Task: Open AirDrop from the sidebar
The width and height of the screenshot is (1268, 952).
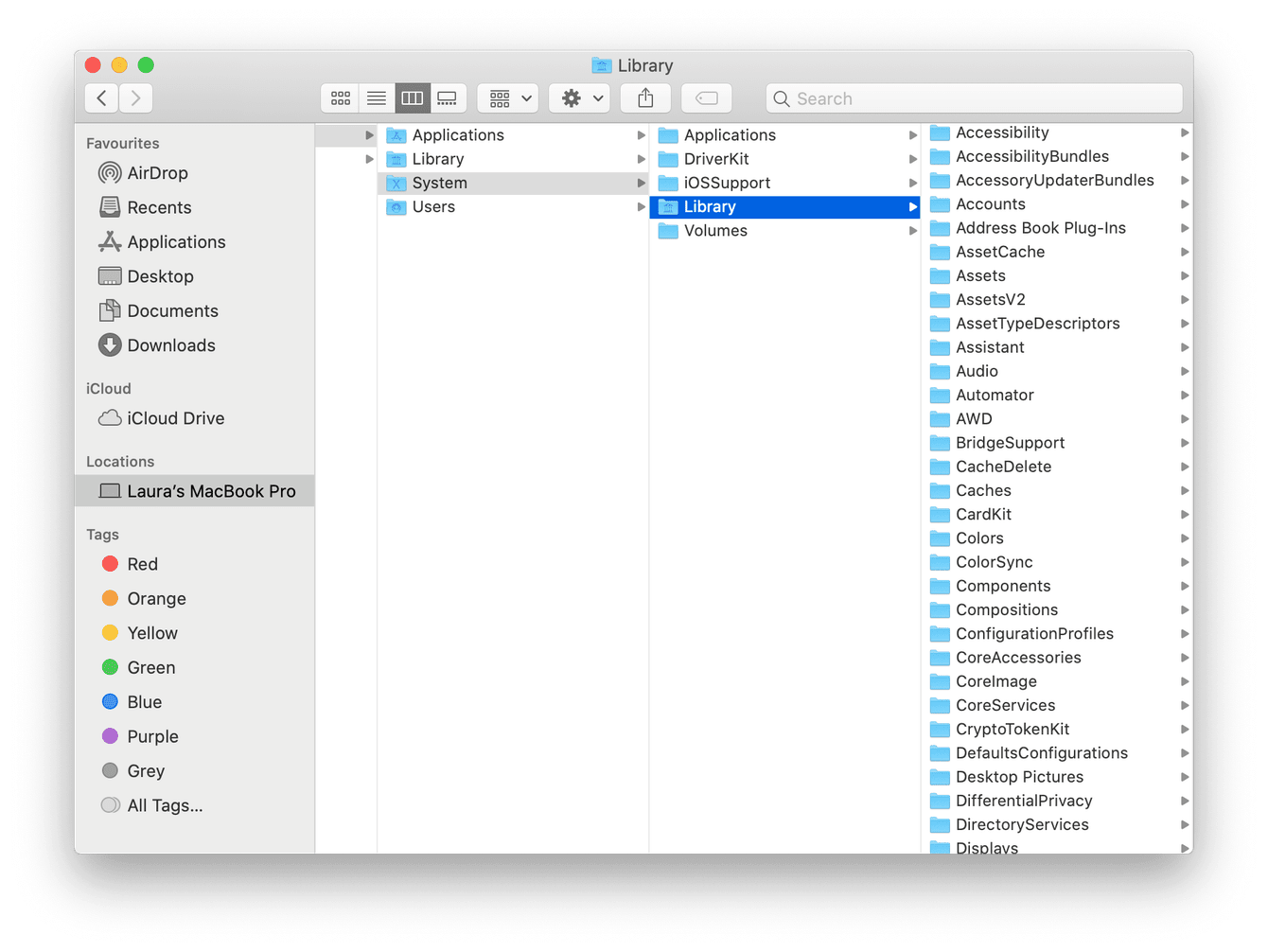Action: 157,173
